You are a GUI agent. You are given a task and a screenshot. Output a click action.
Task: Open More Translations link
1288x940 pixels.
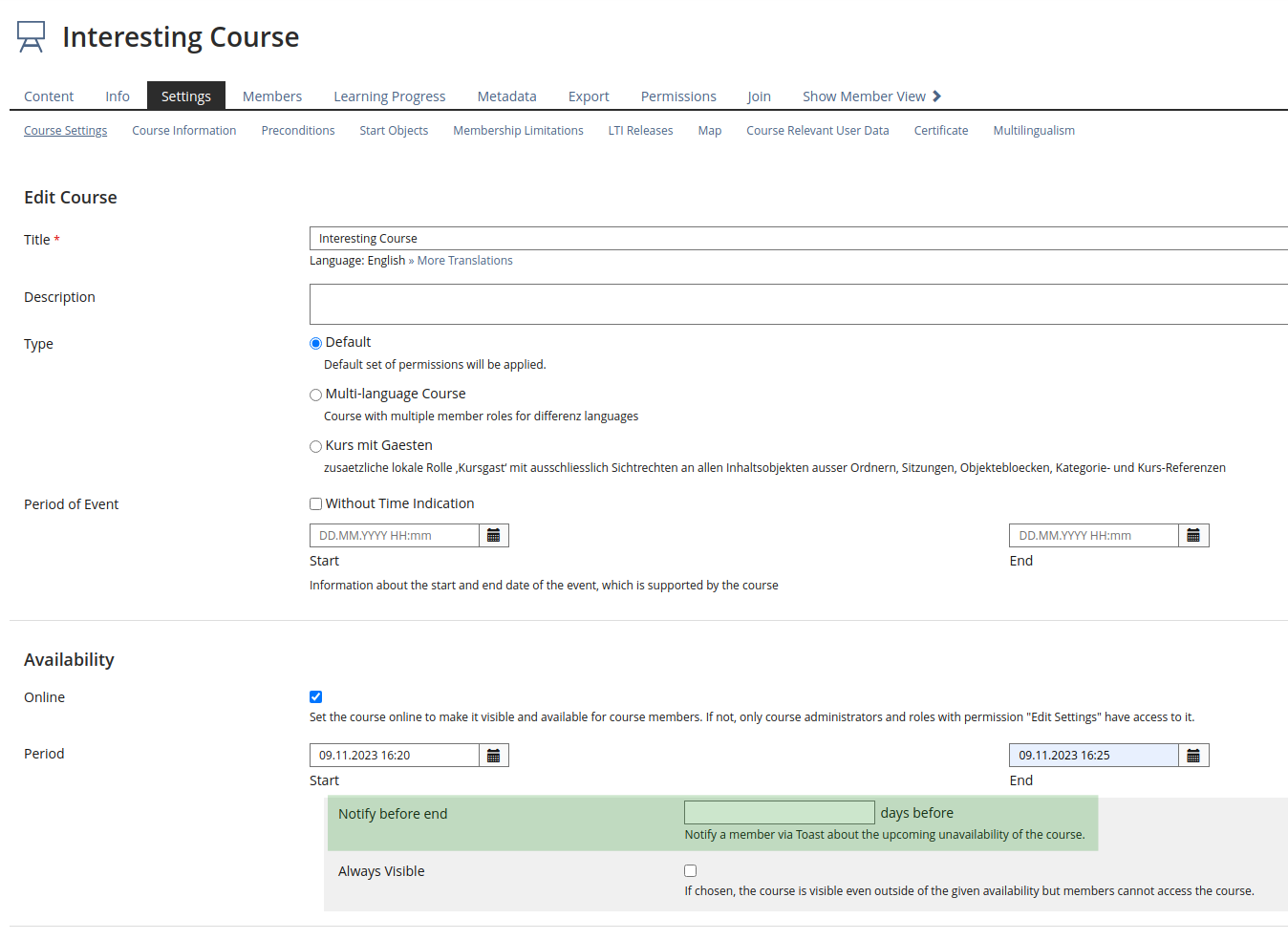[x=464, y=261]
